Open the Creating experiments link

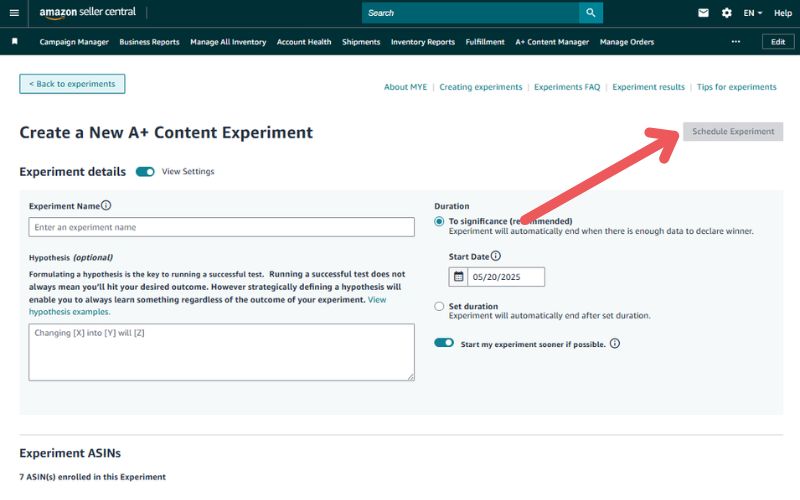click(x=481, y=87)
